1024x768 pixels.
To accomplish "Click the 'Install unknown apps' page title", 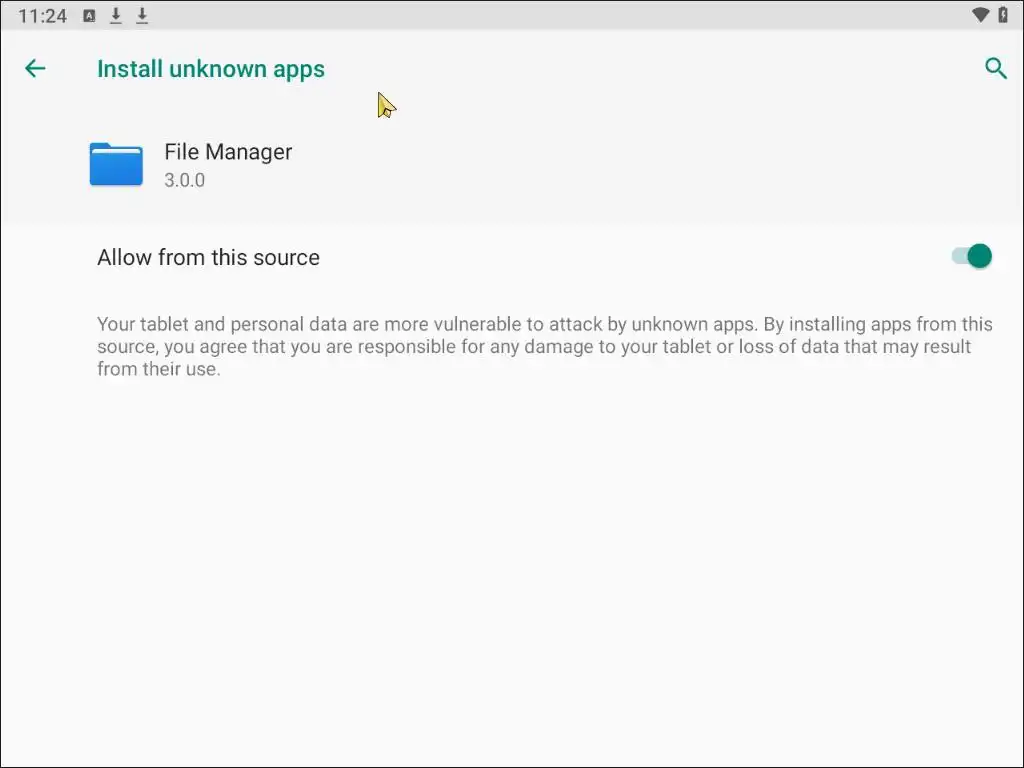I will (x=210, y=69).
